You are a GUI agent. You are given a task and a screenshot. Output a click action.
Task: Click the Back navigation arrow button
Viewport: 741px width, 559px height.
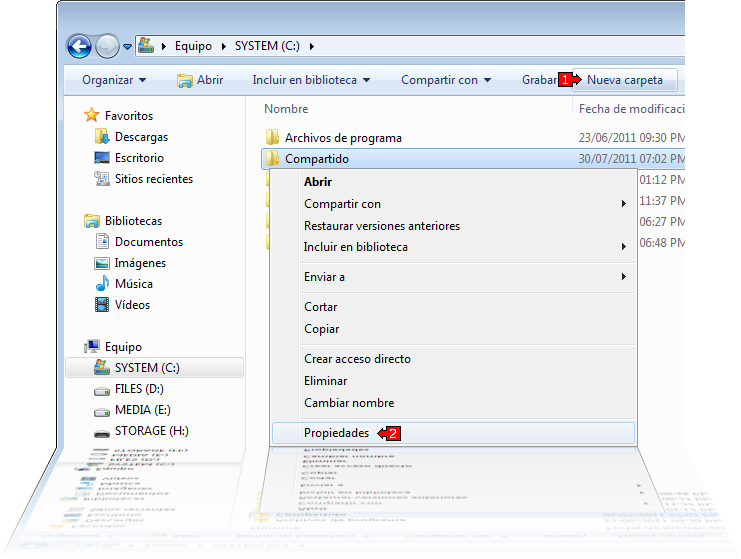point(79,46)
